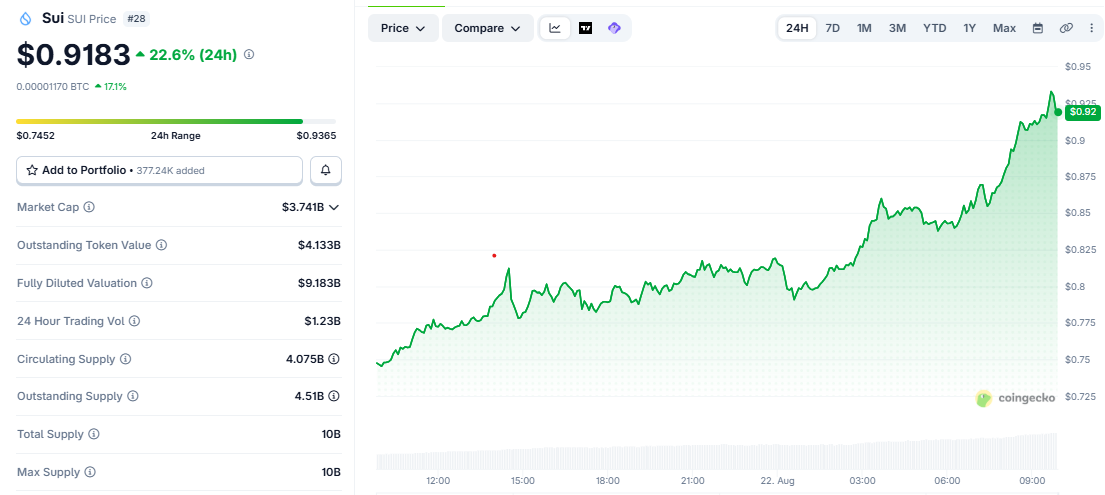Screen dimensions: 1105x495
Task: Select the Max time range tab
Action: [1004, 28]
